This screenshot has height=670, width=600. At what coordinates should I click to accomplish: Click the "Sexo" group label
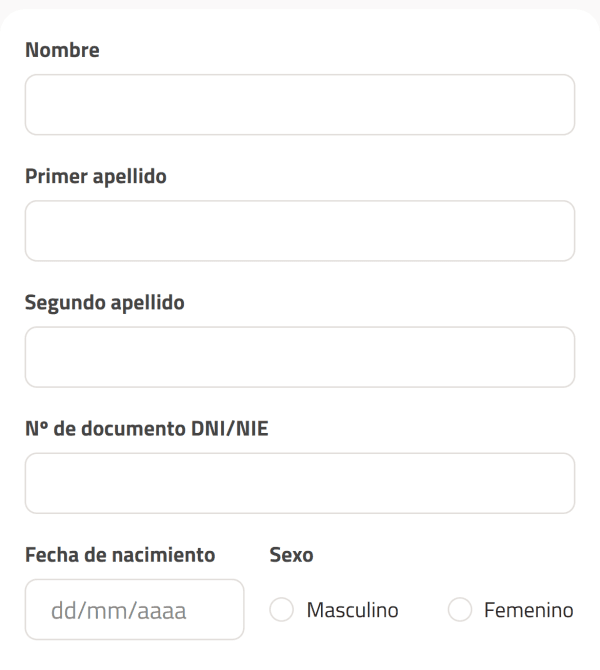[292, 554]
